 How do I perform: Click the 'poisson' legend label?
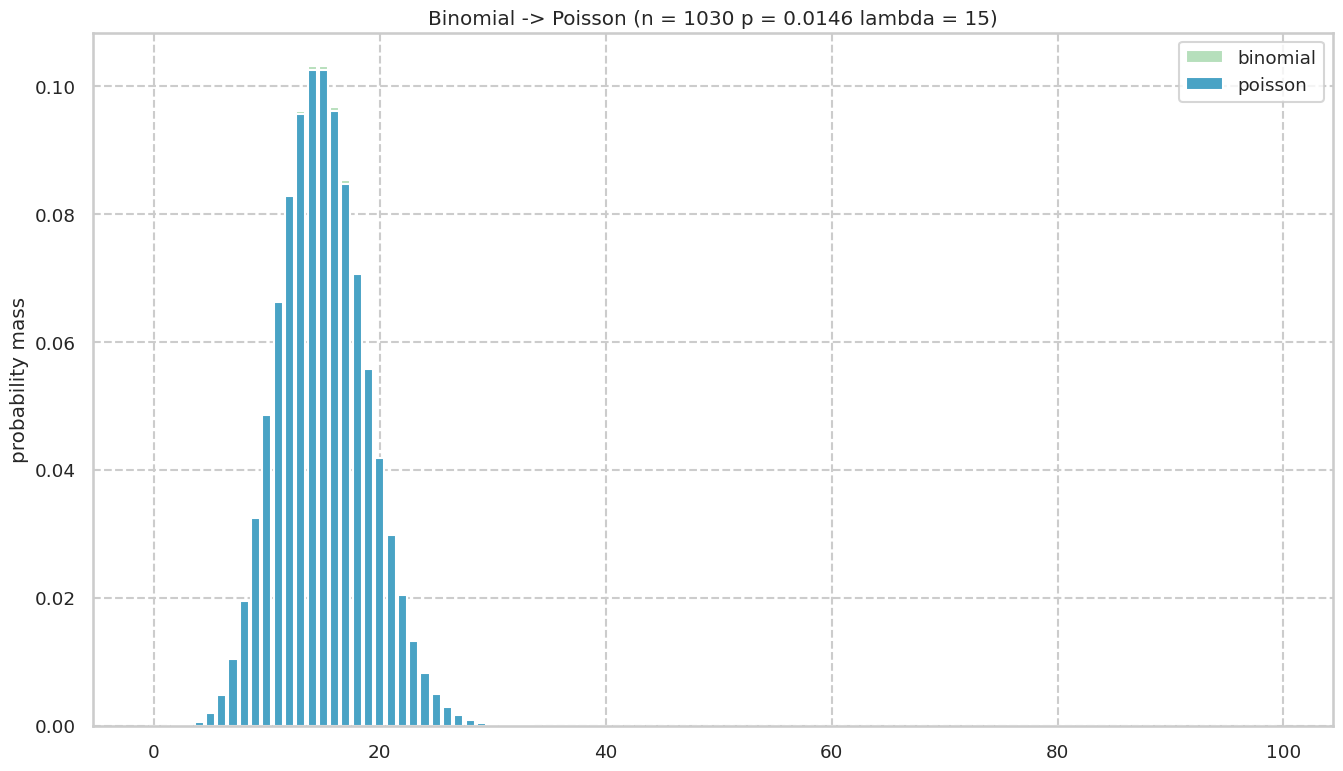coord(1272,85)
